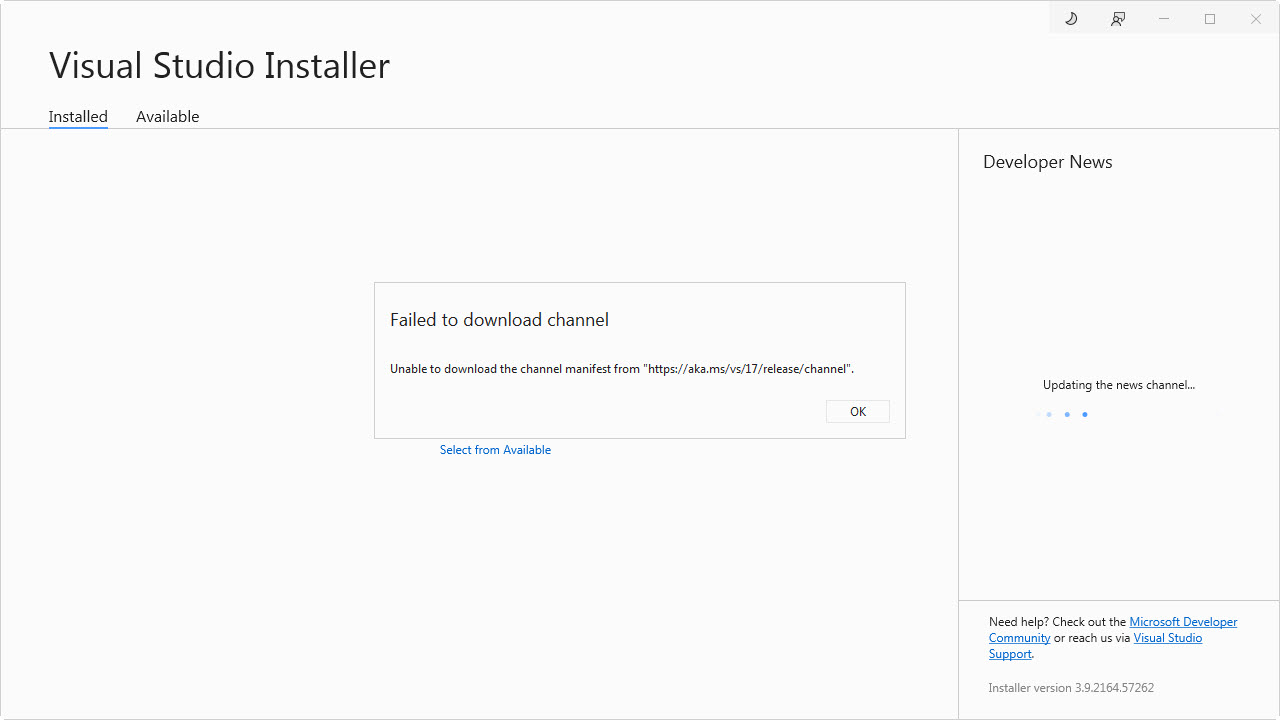Click the news loading progress dots

(x=1062, y=414)
